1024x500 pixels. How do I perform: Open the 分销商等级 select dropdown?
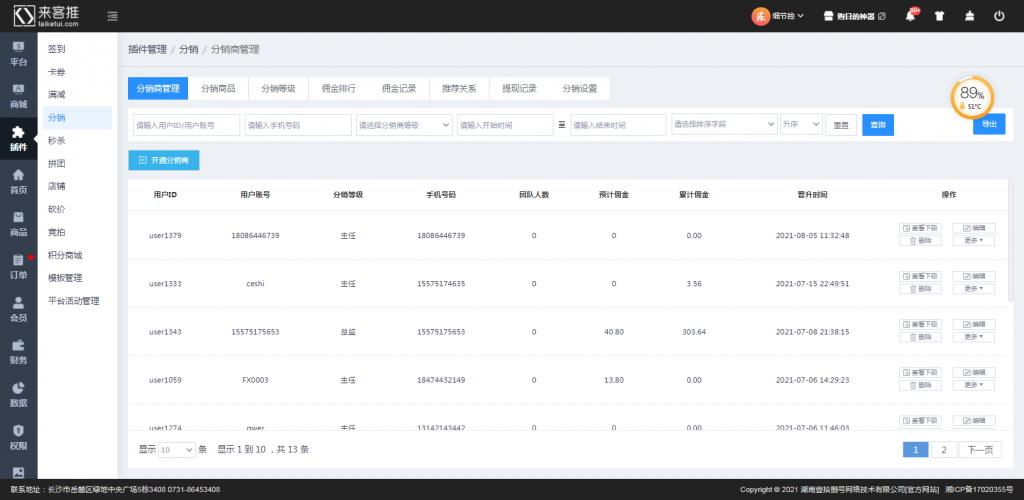coord(404,125)
